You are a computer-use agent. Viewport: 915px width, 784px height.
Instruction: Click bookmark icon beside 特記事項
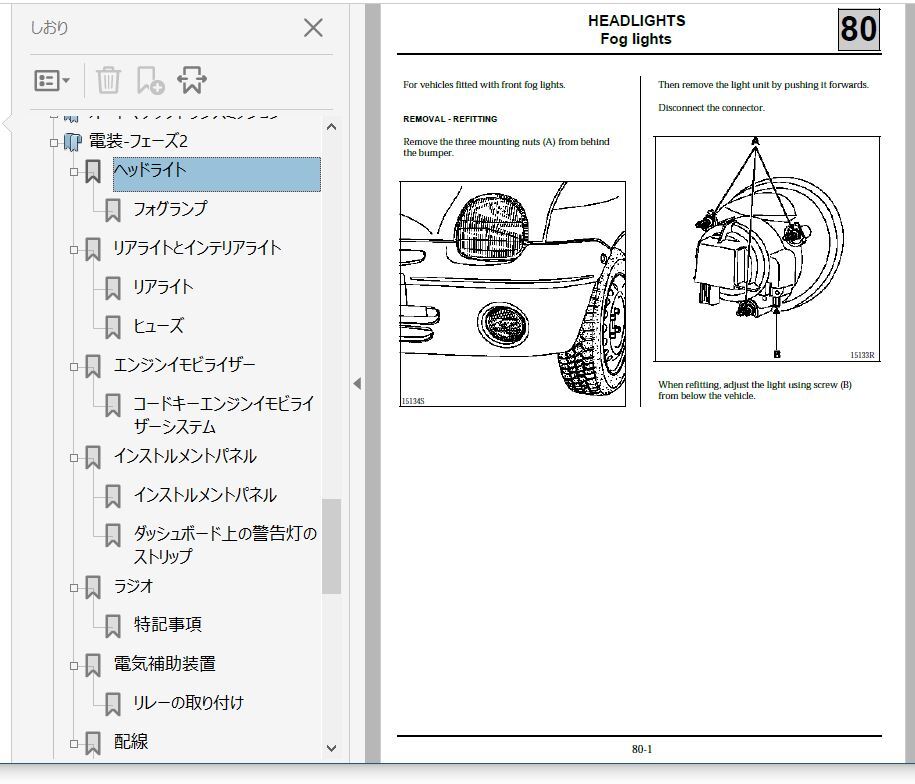[113, 626]
